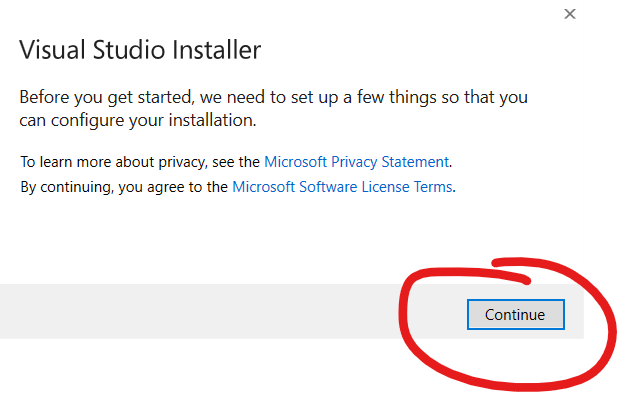Click the "configure your installation" sentence line
This screenshot has width=622, height=393.
tap(137, 120)
